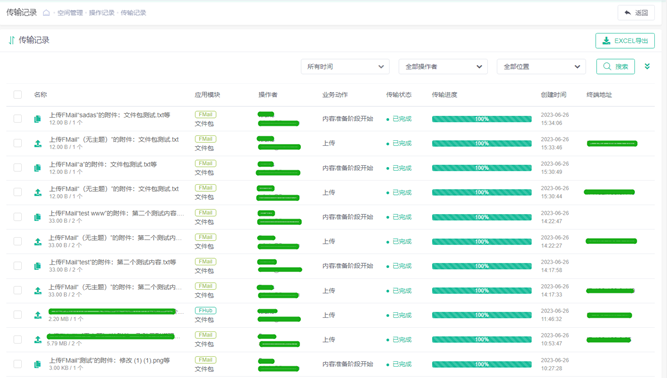Expand the 全部位置 location dropdown
The height and width of the screenshot is (378, 667).
coord(541,66)
